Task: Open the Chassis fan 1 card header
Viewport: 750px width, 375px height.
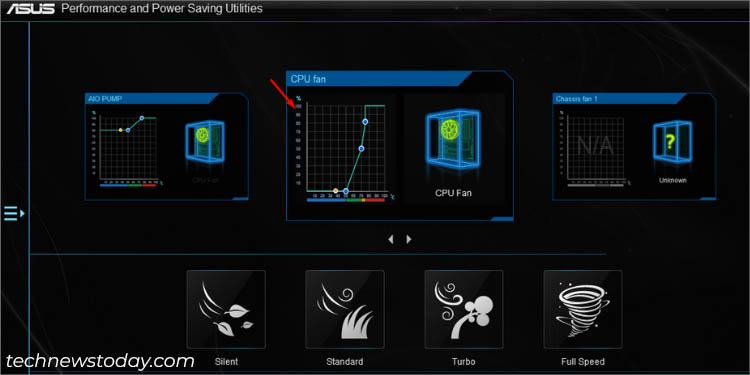Action: (620, 99)
